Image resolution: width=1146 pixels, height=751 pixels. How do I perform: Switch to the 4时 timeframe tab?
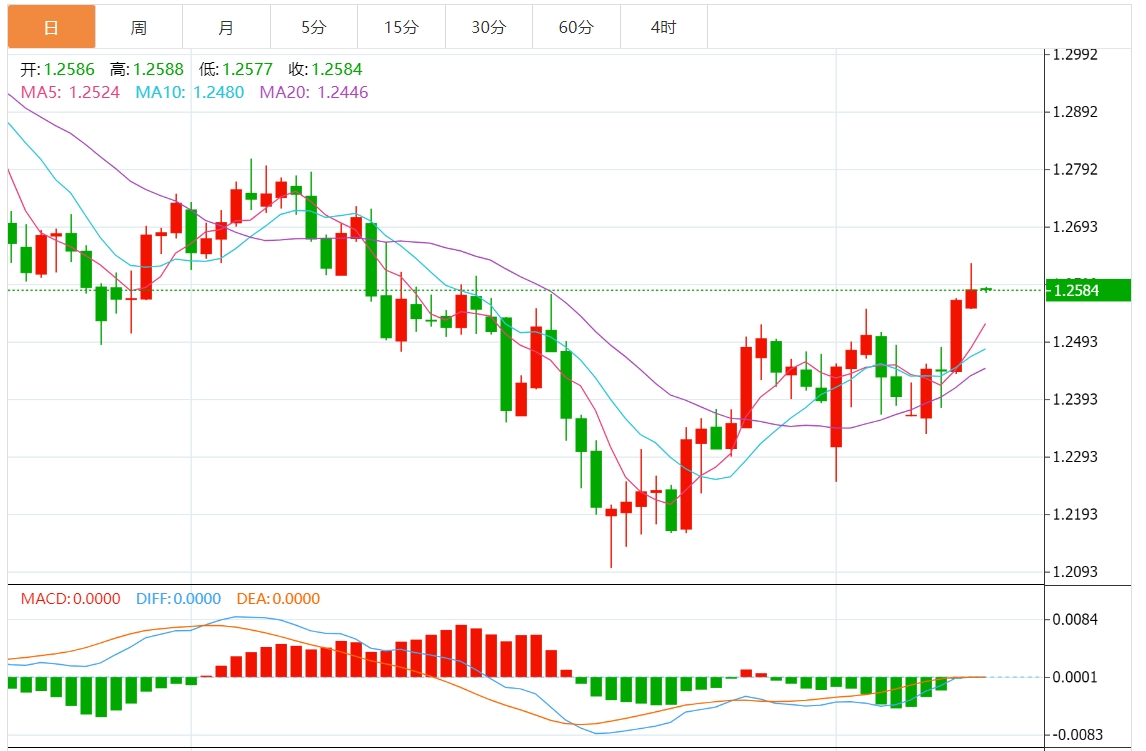pyautogui.click(x=663, y=27)
